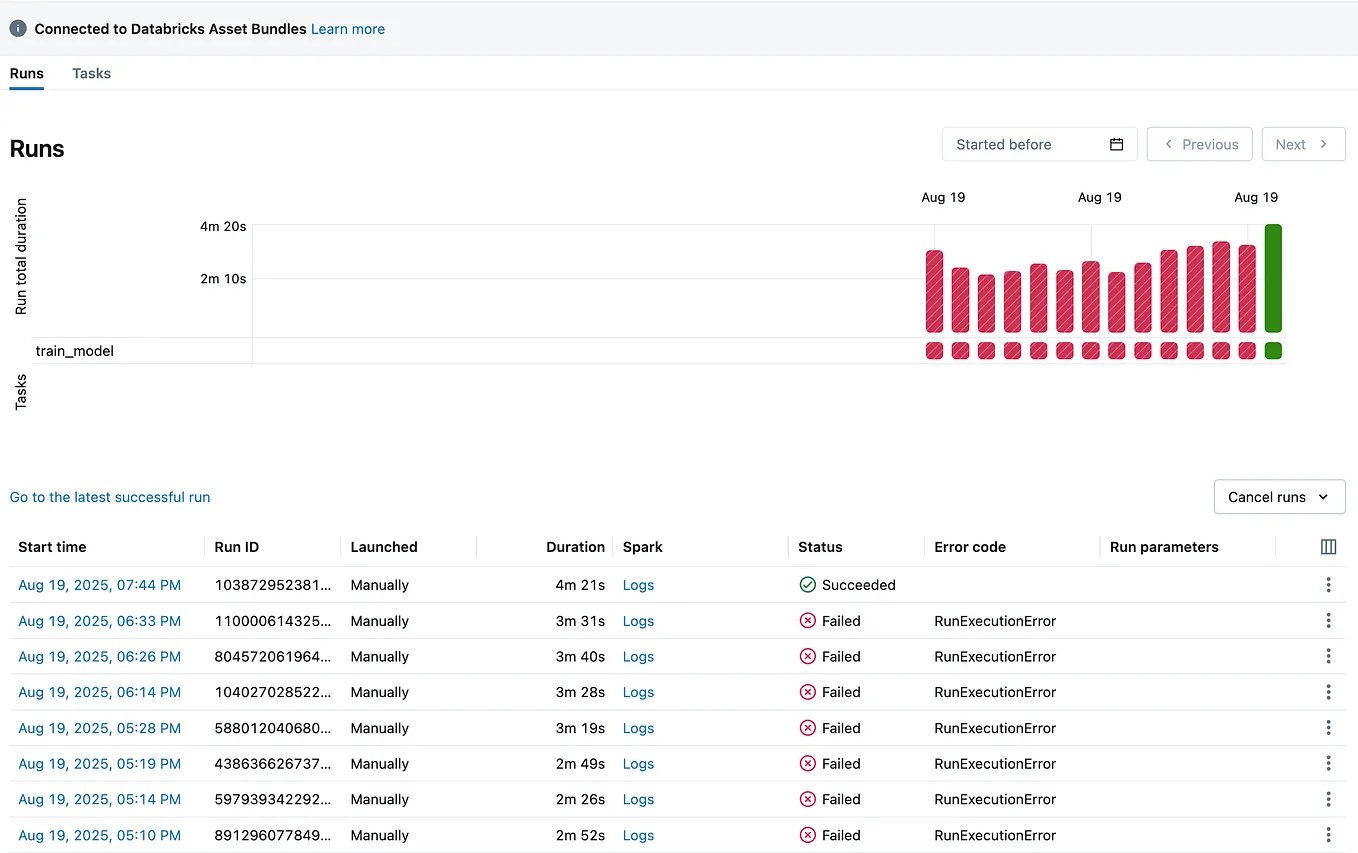Click the failed status icon on 6:33 PM run

point(808,620)
